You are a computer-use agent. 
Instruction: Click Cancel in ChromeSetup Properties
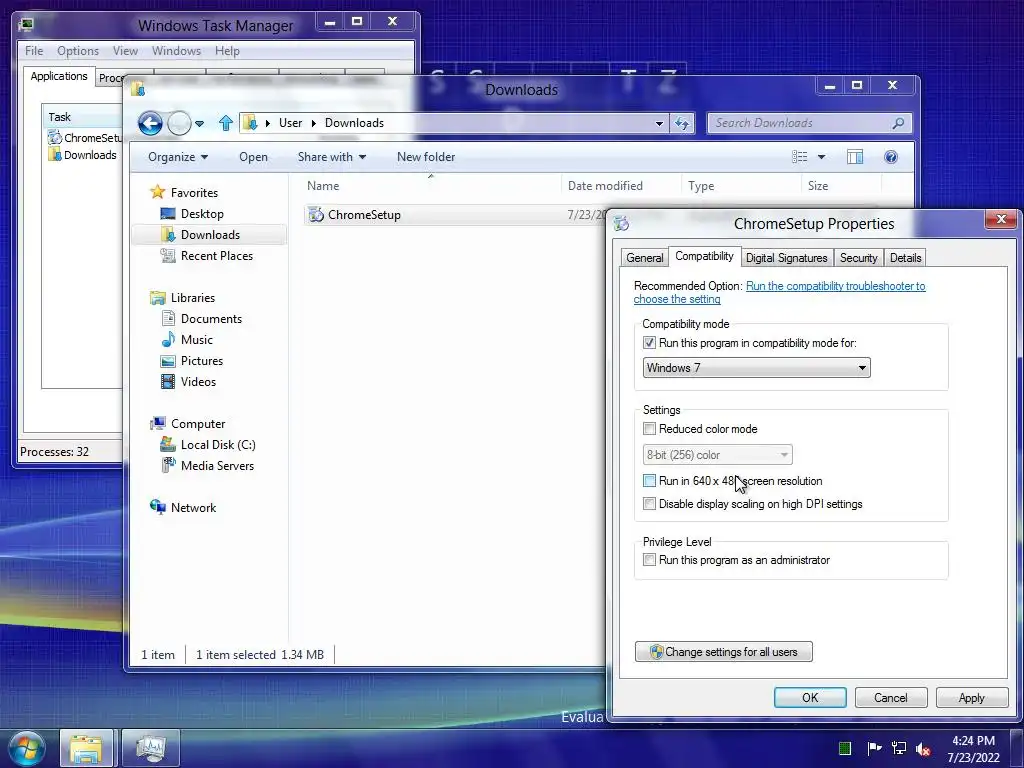891,697
